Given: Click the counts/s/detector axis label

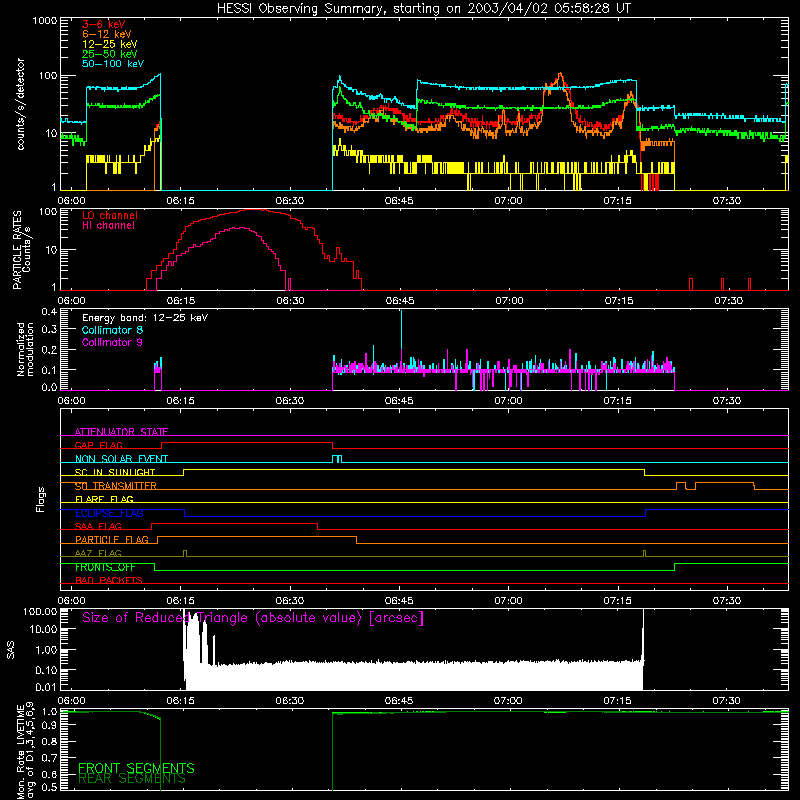Looking at the screenshot, I should (x=20, y=104).
